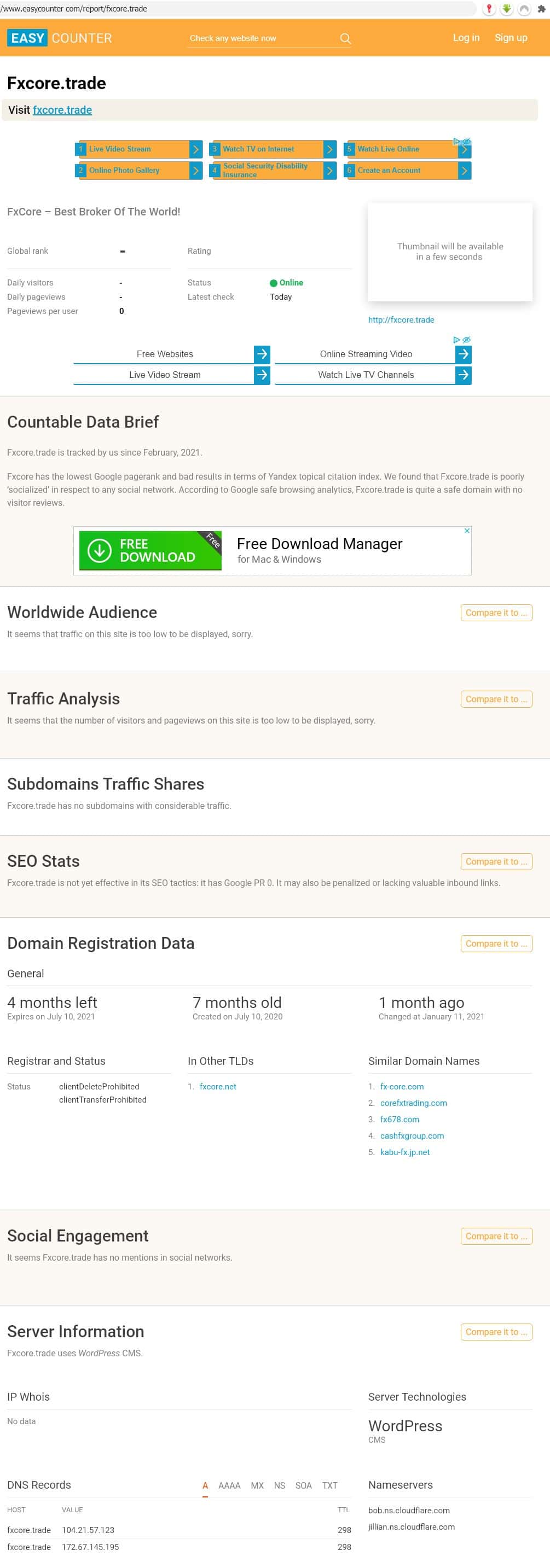Click Compare it to in SEO Stats
550x1568 pixels.
tap(496, 861)
